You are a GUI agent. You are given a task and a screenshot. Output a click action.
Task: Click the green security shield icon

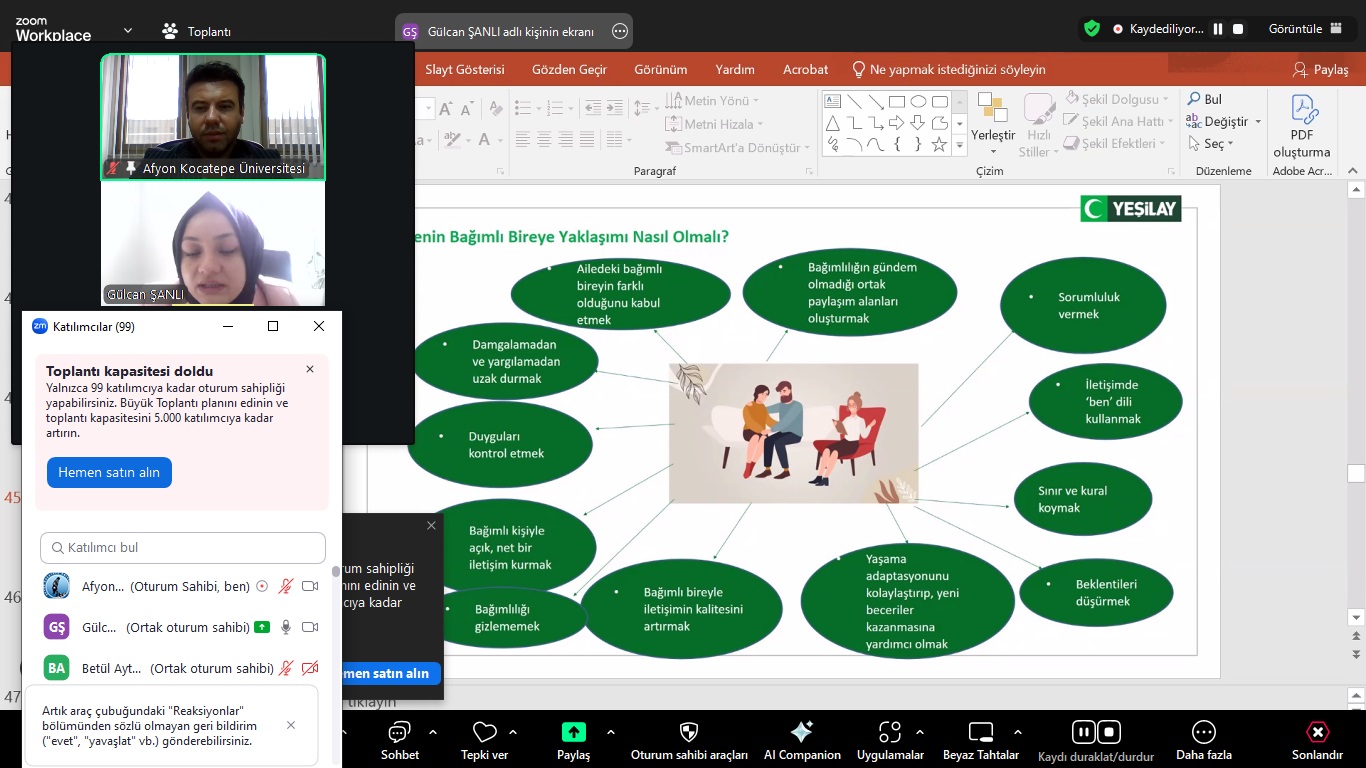tap(1092, 29)
